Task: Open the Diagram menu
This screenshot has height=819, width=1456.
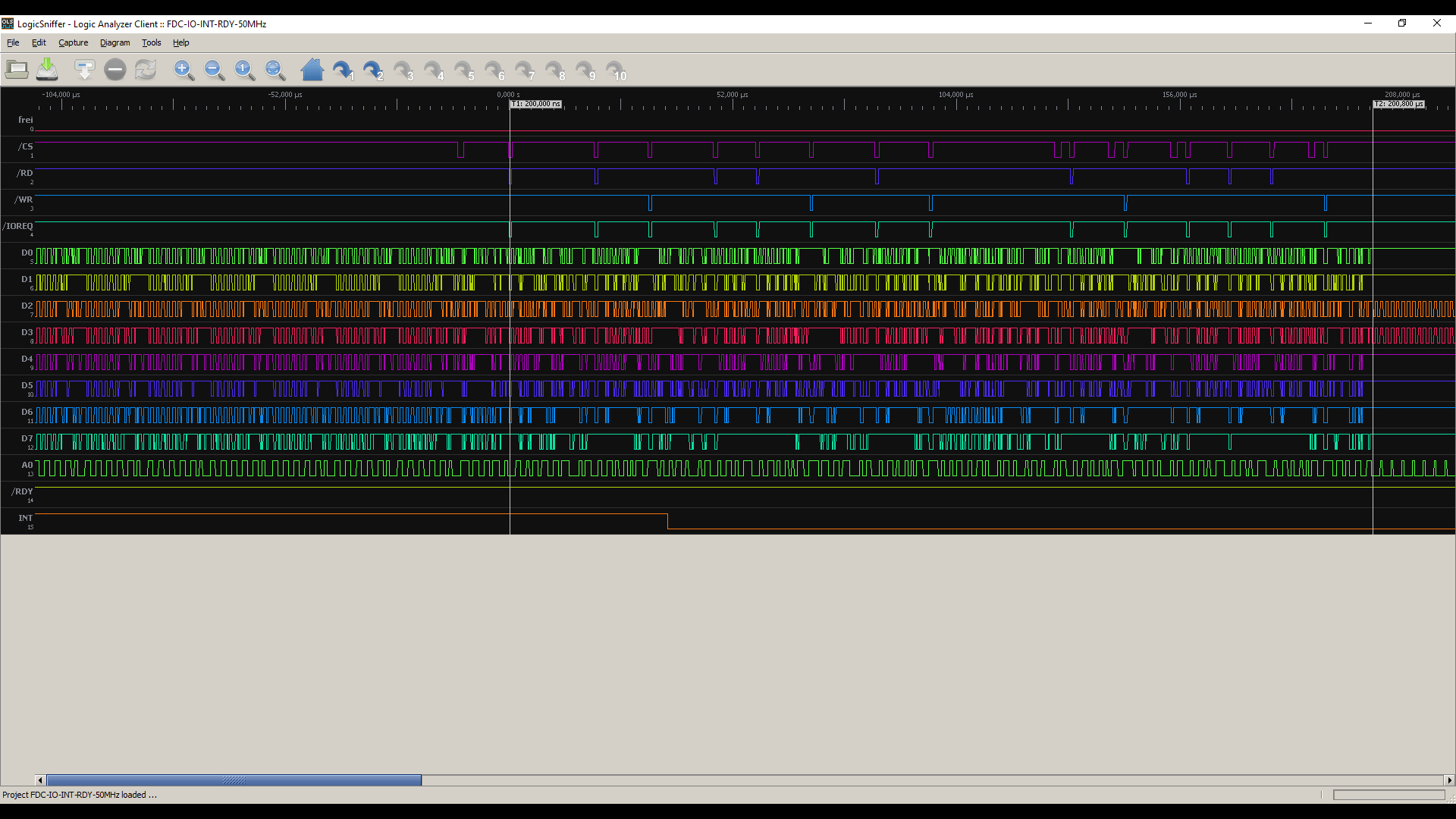Action: [115, 42]
